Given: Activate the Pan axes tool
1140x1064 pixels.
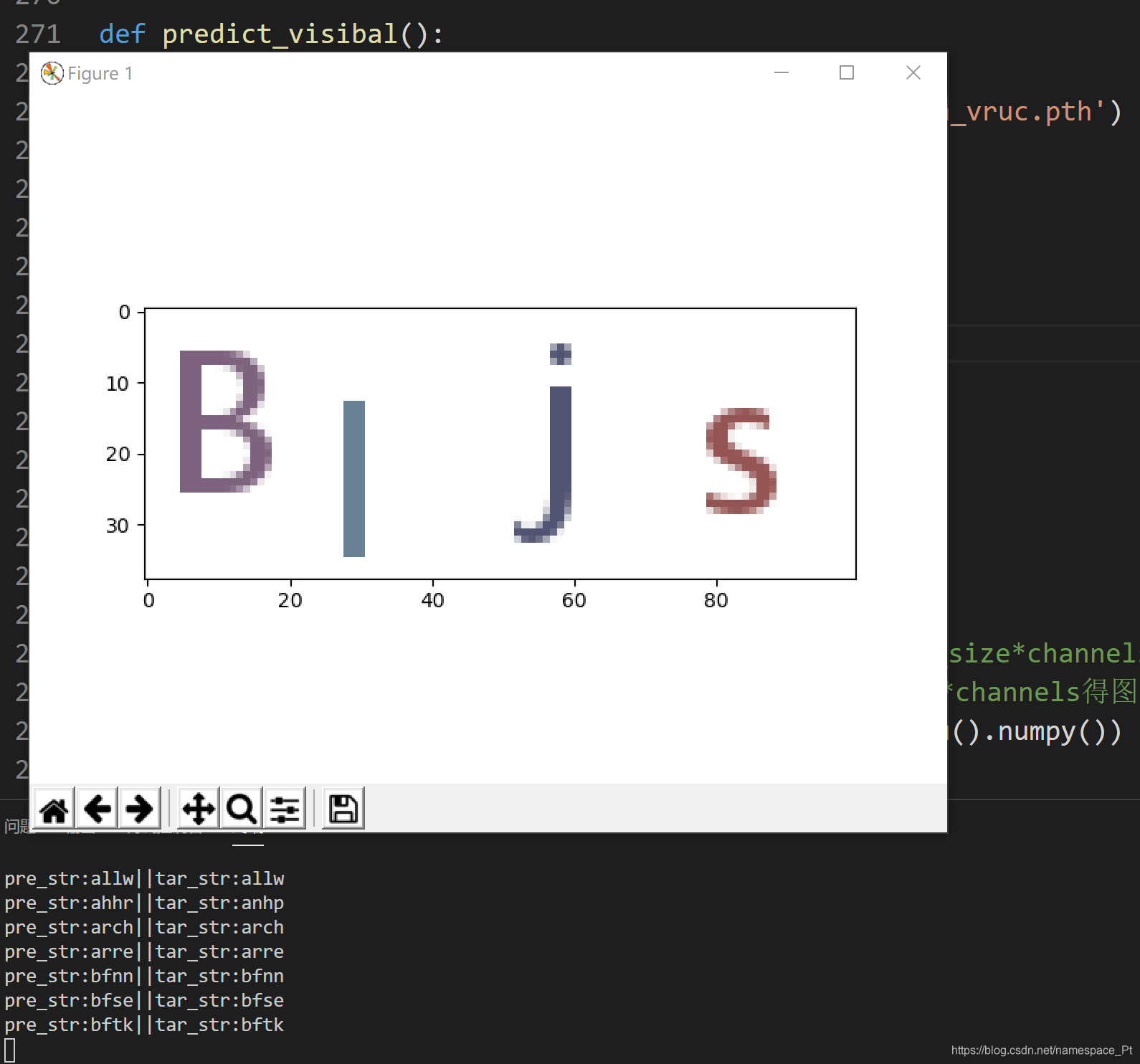Looking at the screenshot, I should (199, 809).
